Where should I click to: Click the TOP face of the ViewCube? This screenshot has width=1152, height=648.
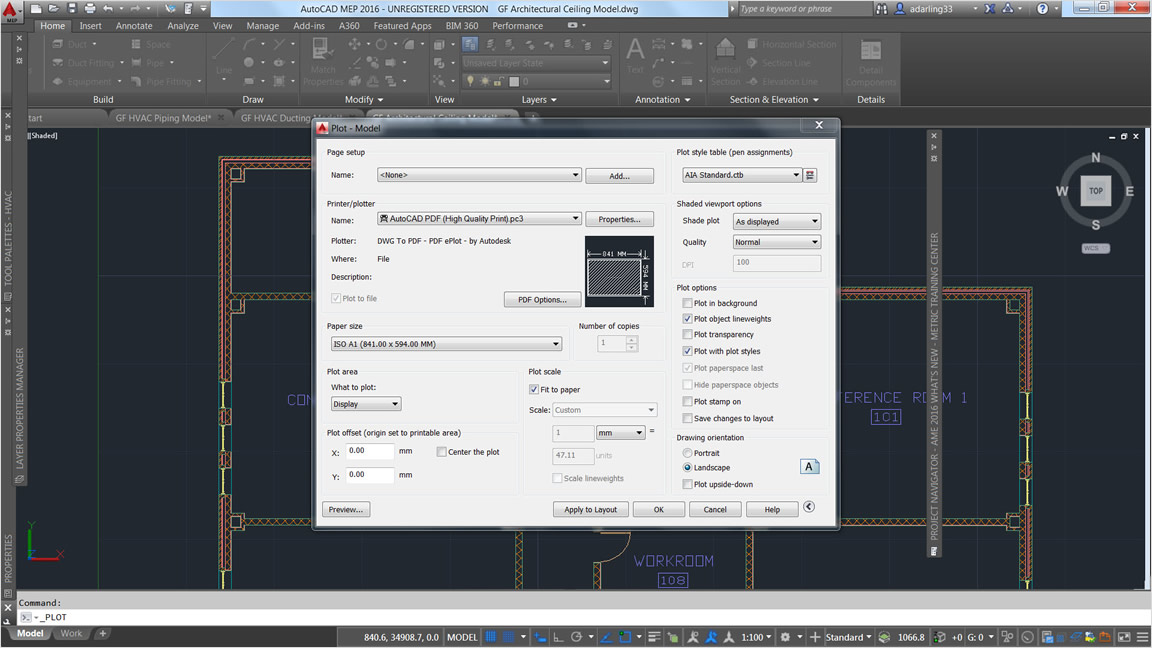coord(1095,190)
